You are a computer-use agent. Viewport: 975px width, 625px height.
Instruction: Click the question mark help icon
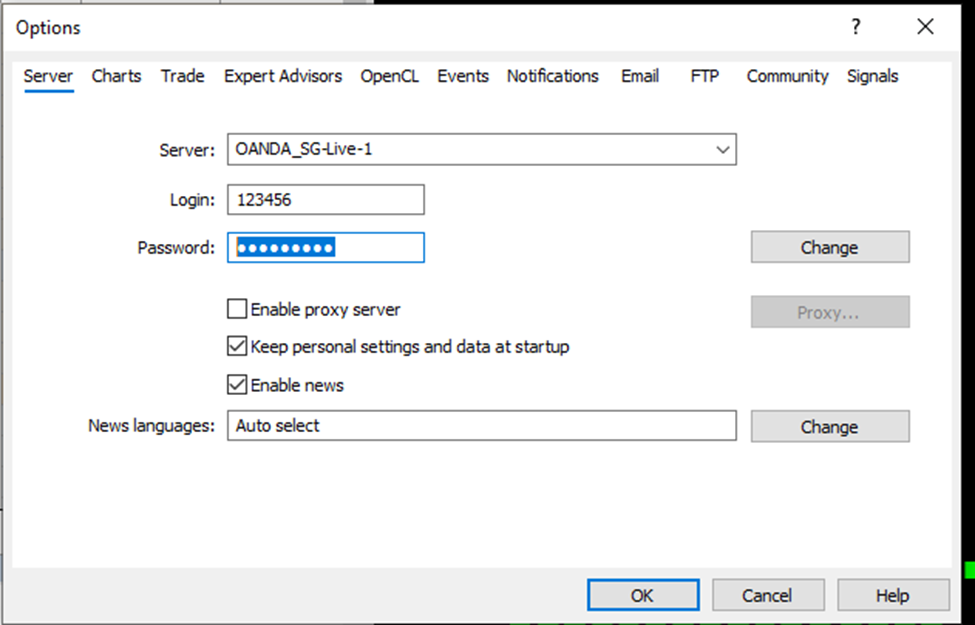coord(855,28)
